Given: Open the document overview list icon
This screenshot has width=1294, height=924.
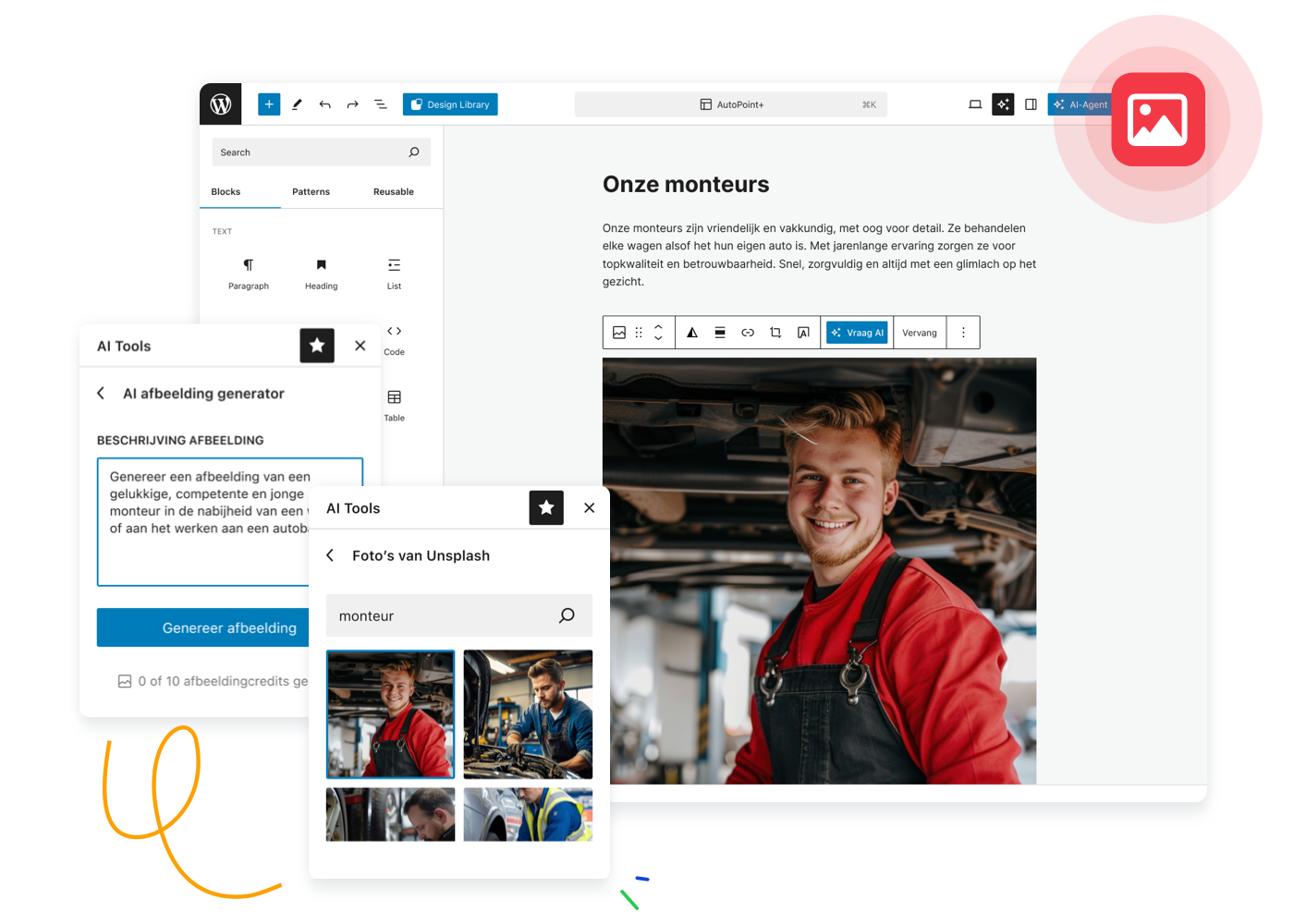Looking at the screenshot, I should point(380,104).
